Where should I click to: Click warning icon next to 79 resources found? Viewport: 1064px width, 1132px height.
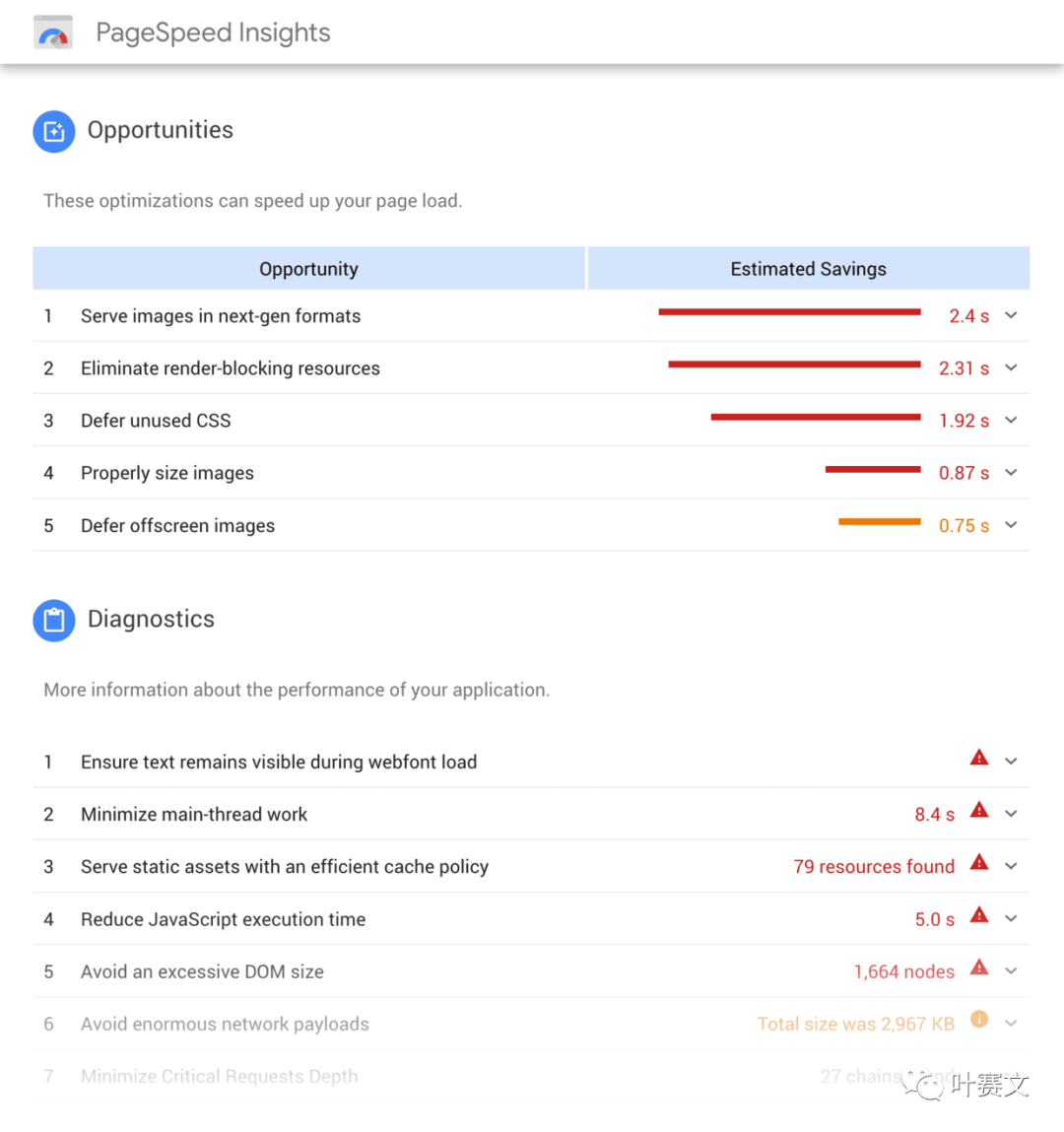coord(979,862)
